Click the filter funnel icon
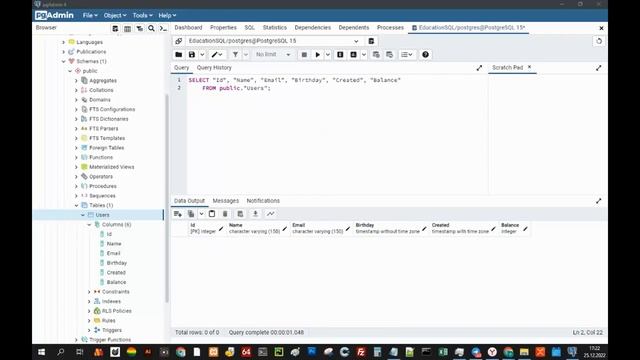Screen dimensions: 640x360 click(236, 55)
